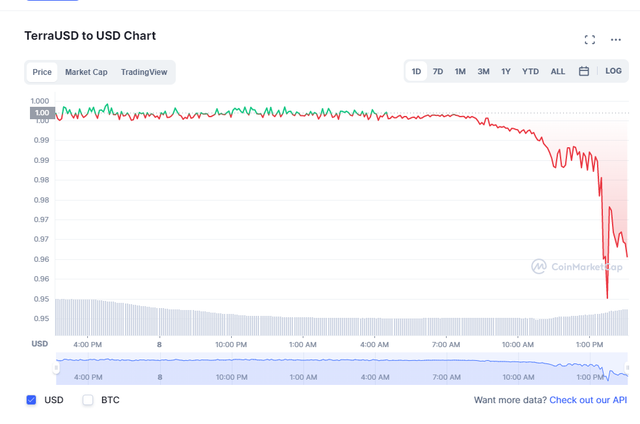640x424 pixels.
Task: Click the 1.00 price label on axis
Action: [42, 113]
